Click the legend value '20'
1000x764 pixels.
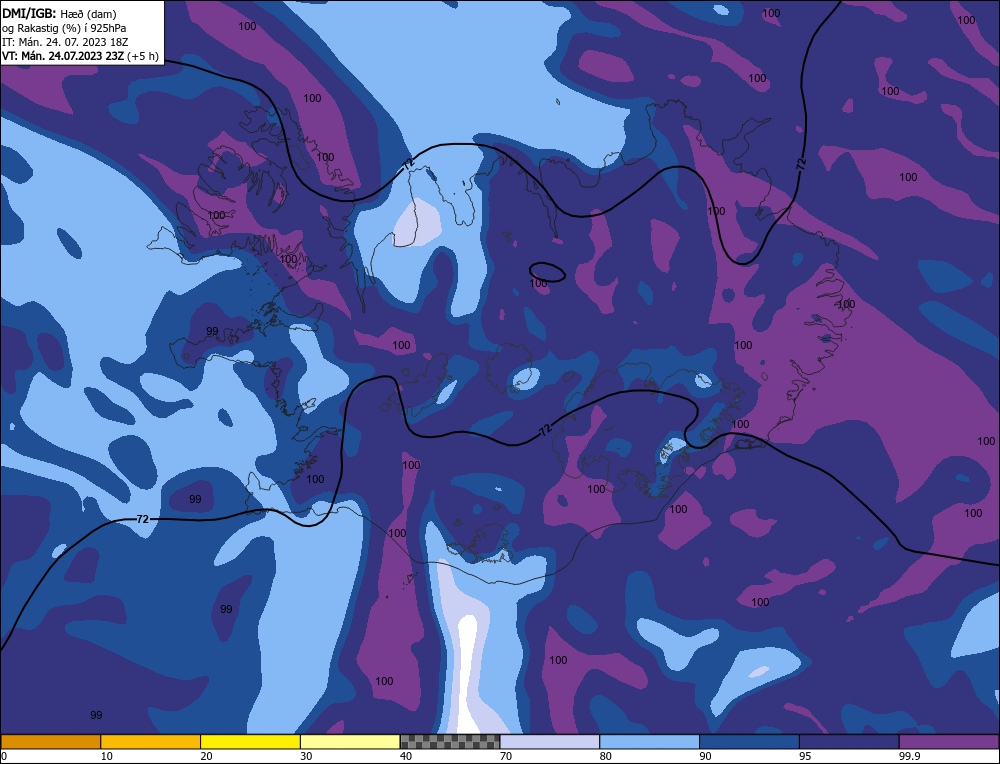[206, 756]
